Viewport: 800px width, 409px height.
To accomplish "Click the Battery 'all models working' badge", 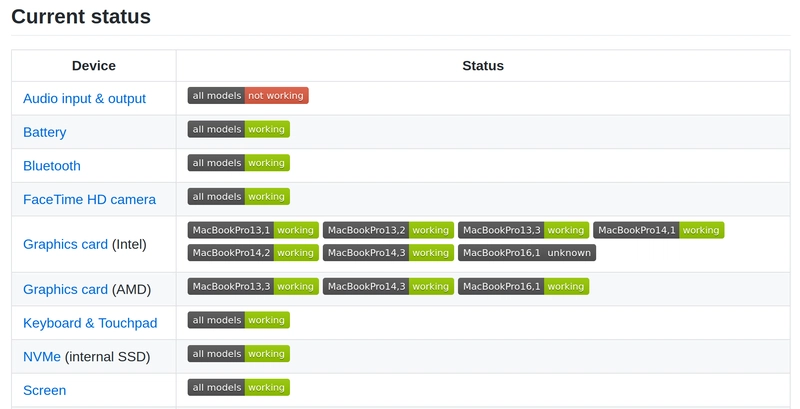I will pyautogui.click(x=238, y=129).
